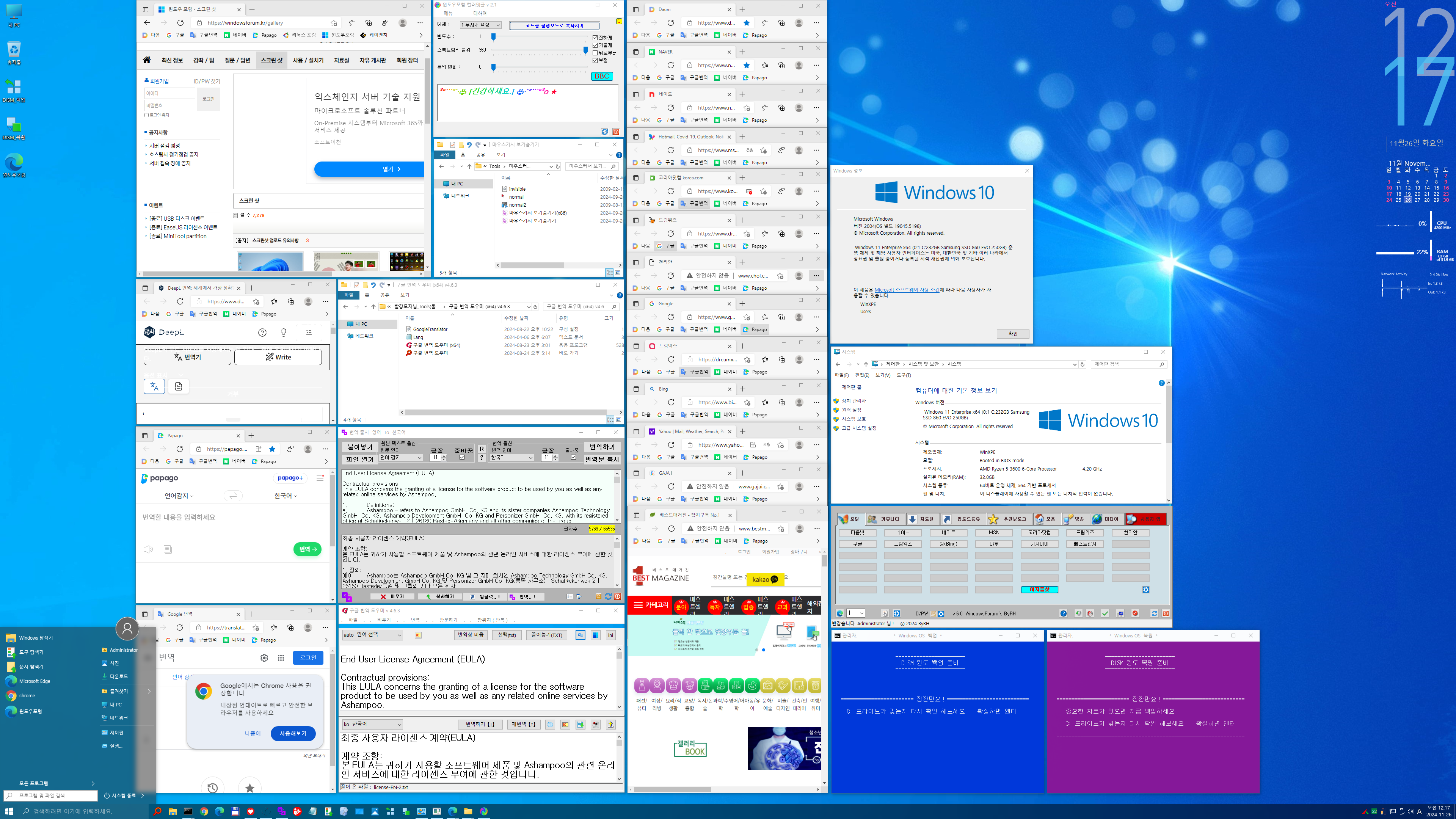
Task: Toggle the 진하게 checkbox
Action: click(x=595, y=37)
